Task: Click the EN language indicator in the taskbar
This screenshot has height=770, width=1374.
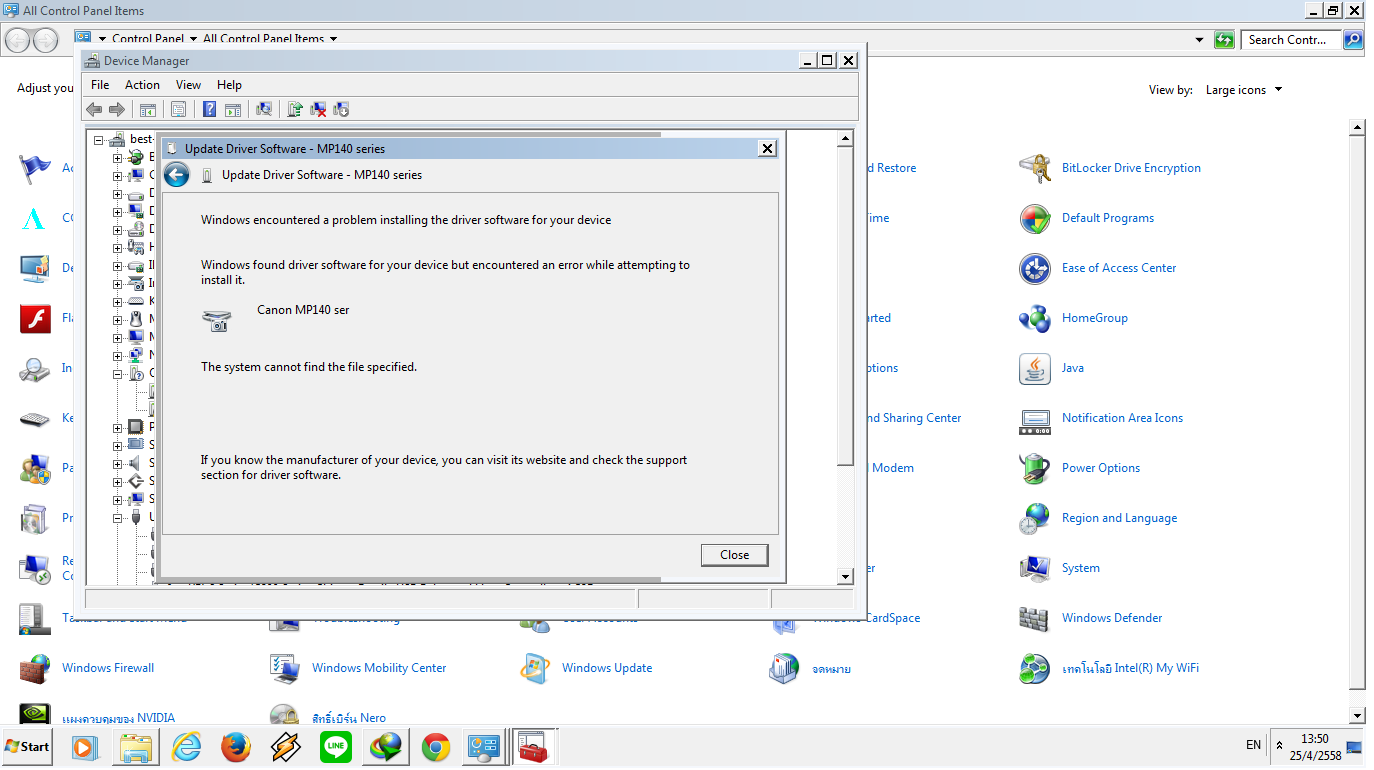Action: 1253,745
